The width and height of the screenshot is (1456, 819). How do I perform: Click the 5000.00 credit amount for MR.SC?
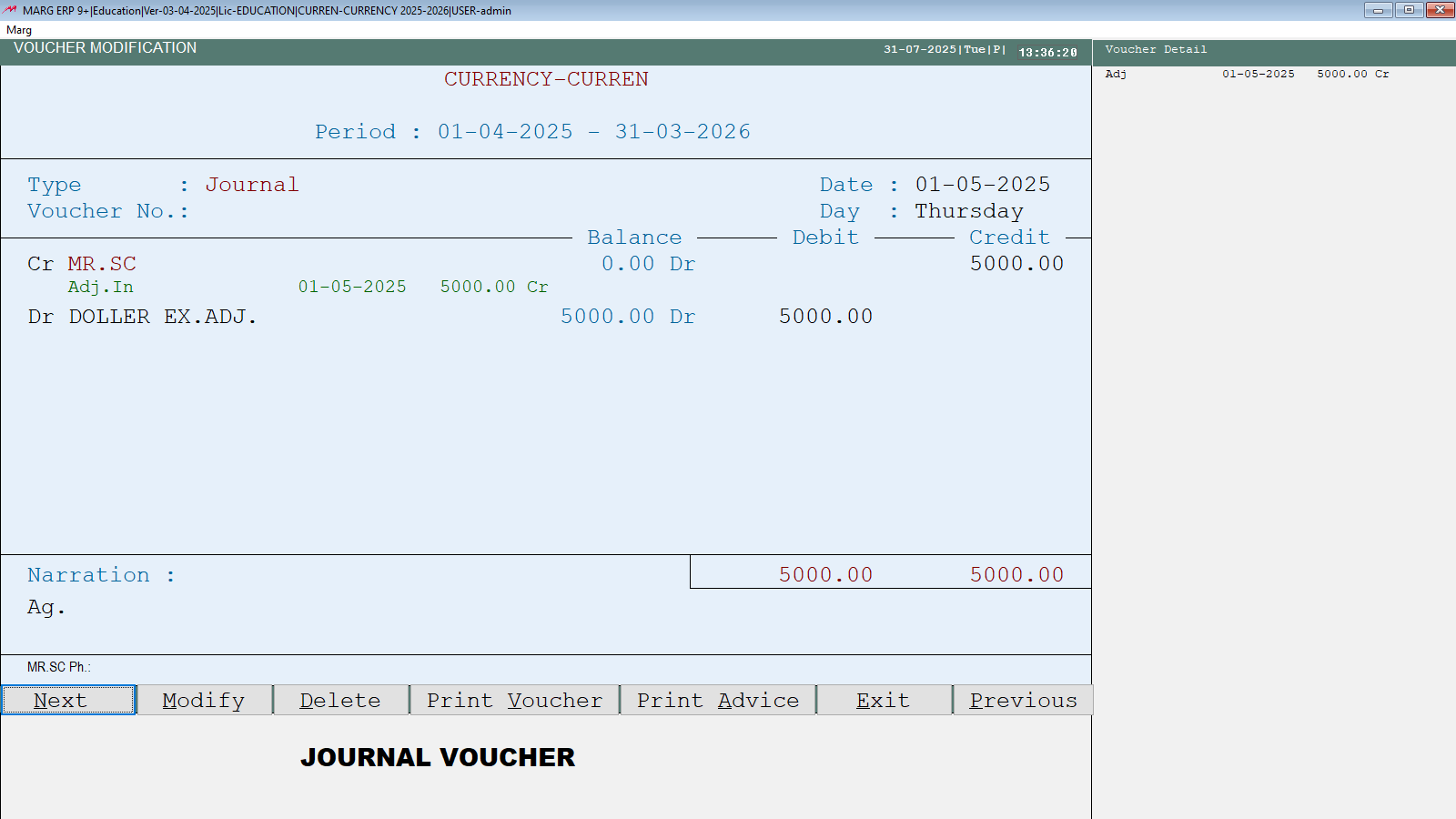[1016, 264]
